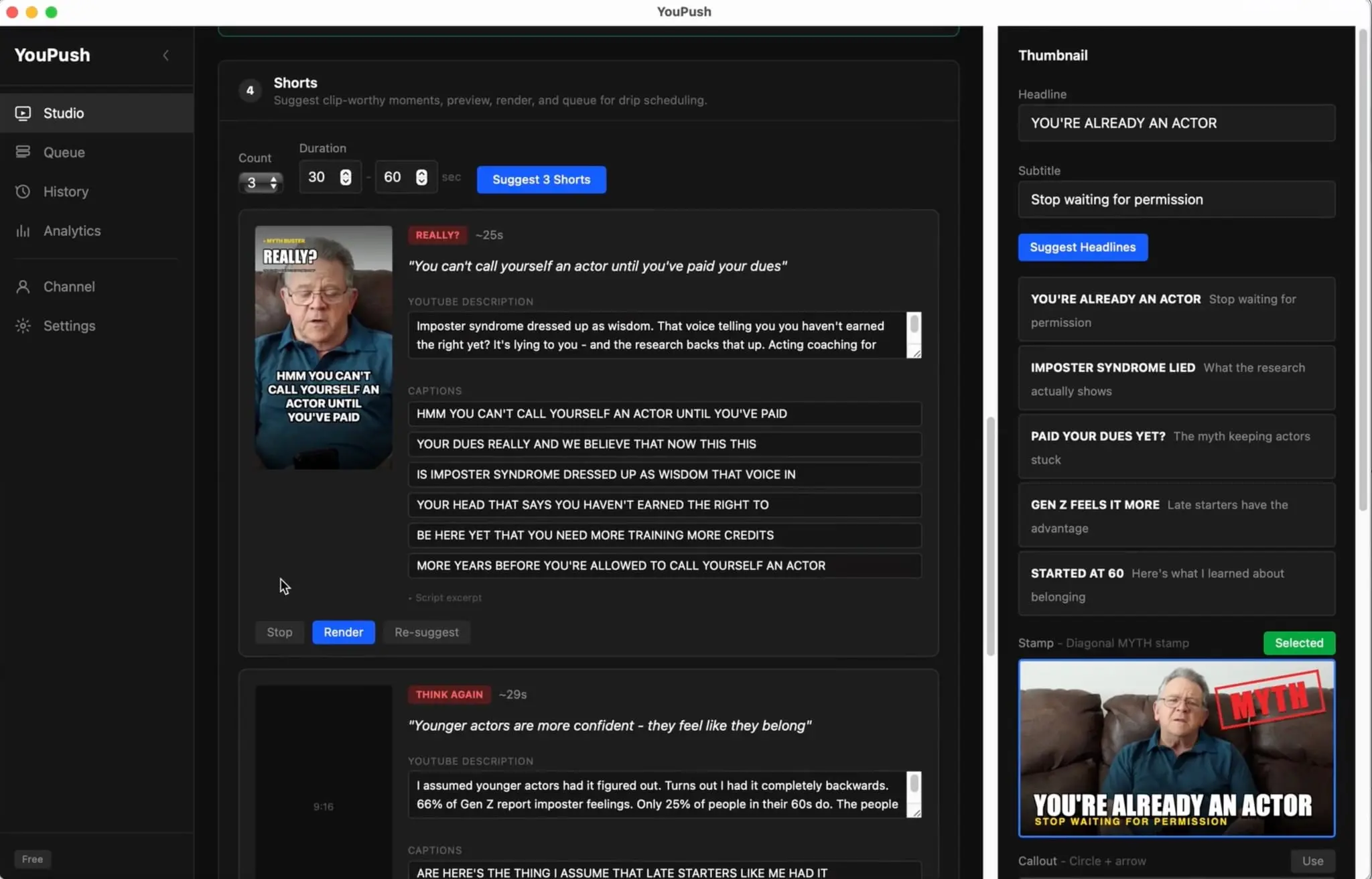1372x879 pixels.
Task: Click Suggest 3 Shorts button
Action: point(541,180)
